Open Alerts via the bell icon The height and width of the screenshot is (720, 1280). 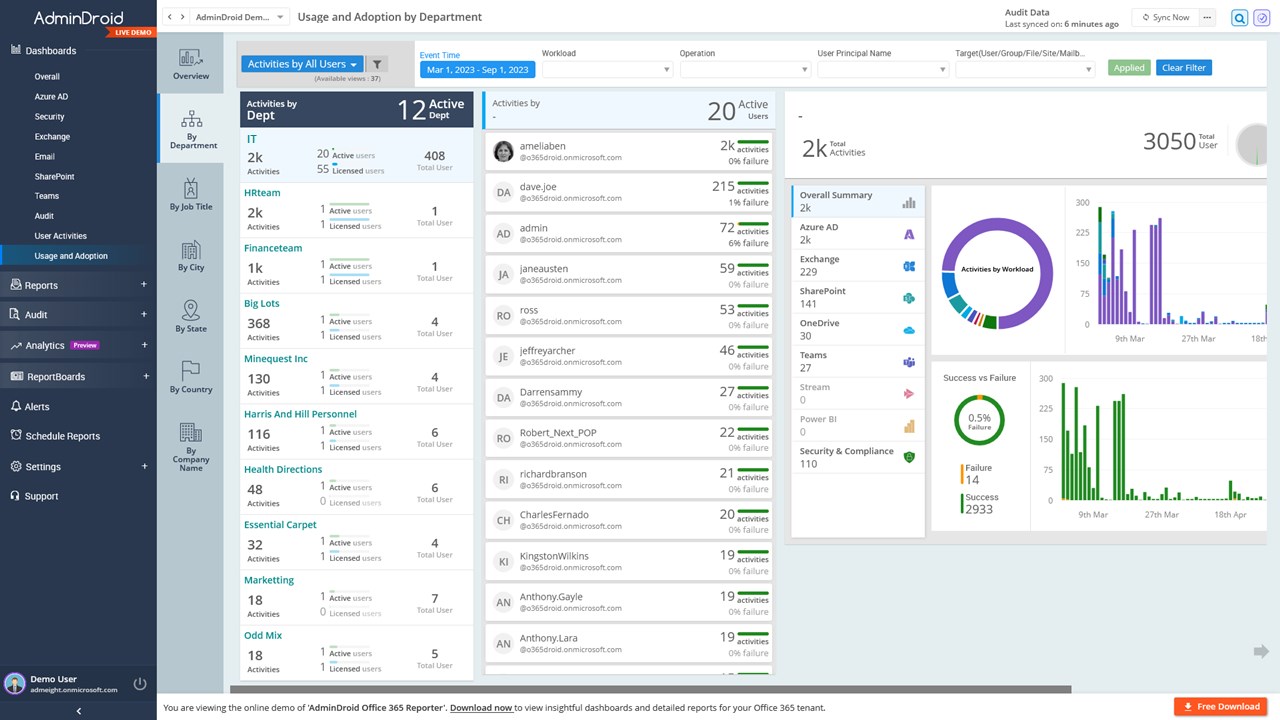[x=15, y=407]
